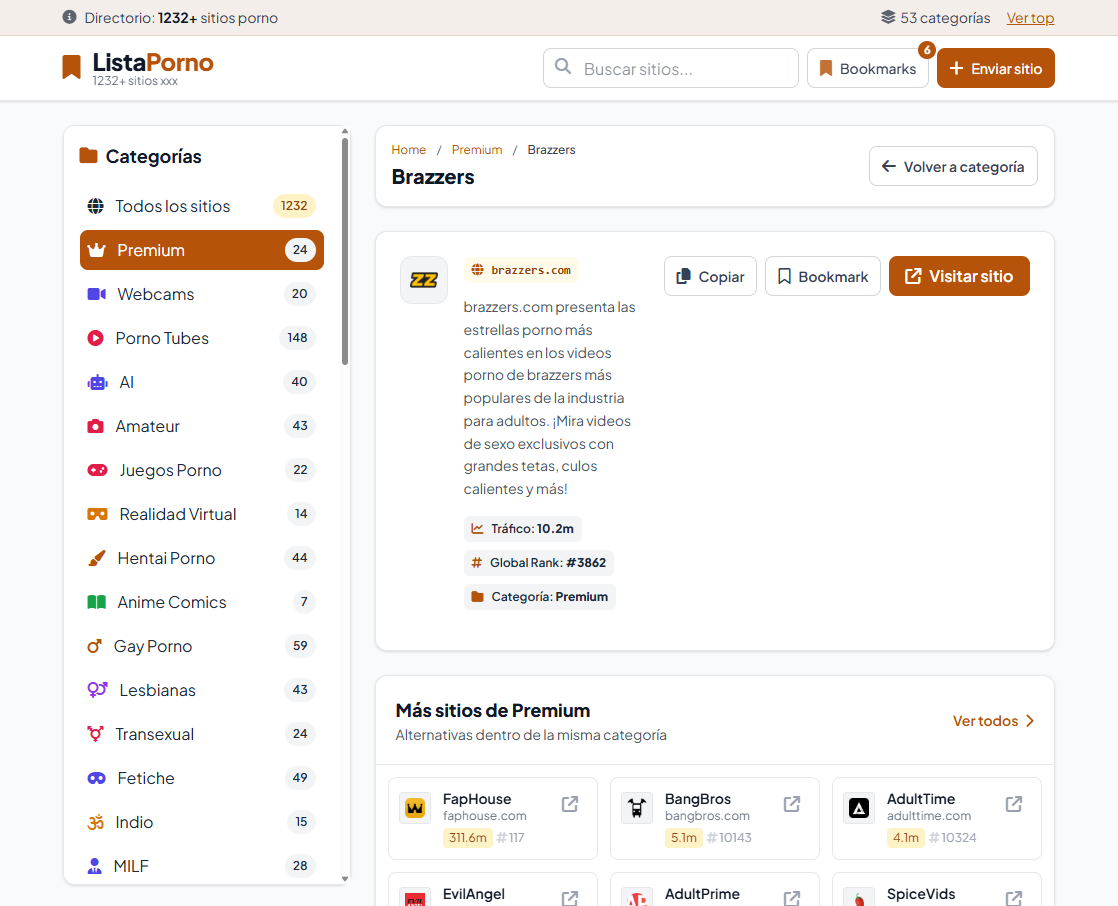This screenshot has height=906, width=1118.
Task: Click the info icon beside Directorio
Action: (69, 17)
